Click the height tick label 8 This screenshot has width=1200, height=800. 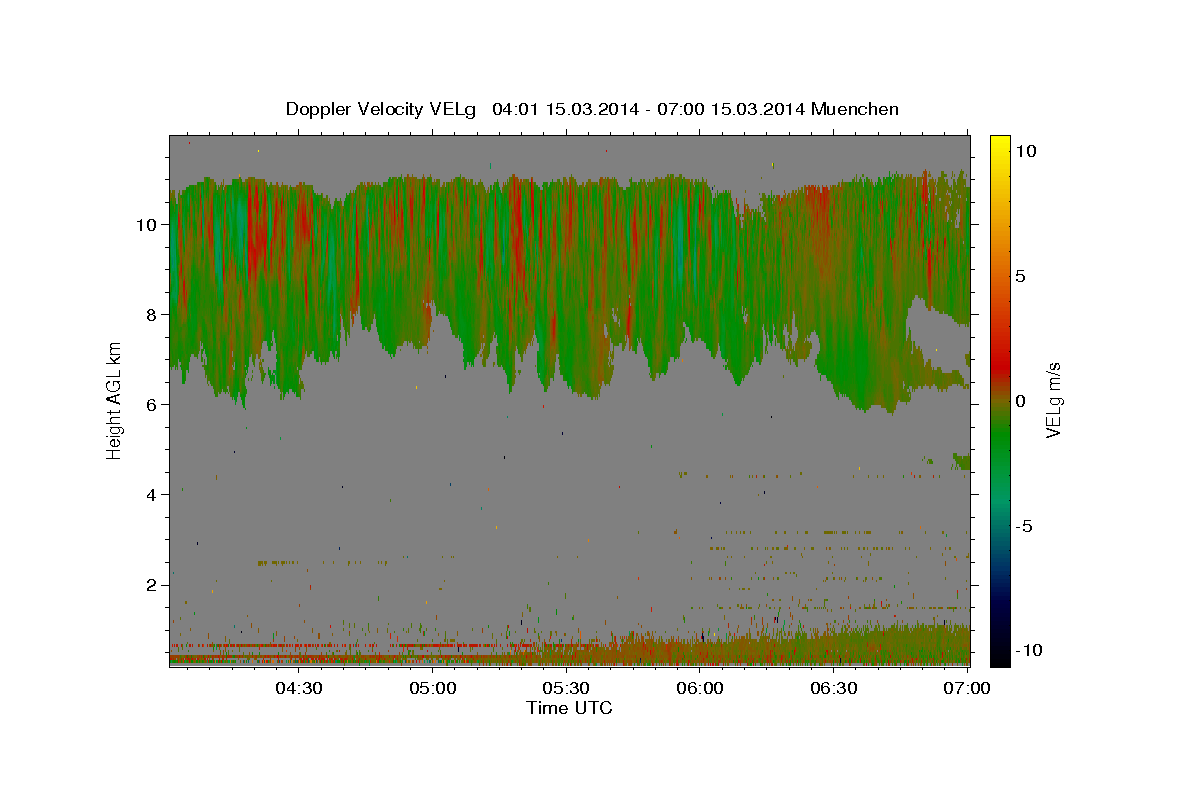coord(150,315)
